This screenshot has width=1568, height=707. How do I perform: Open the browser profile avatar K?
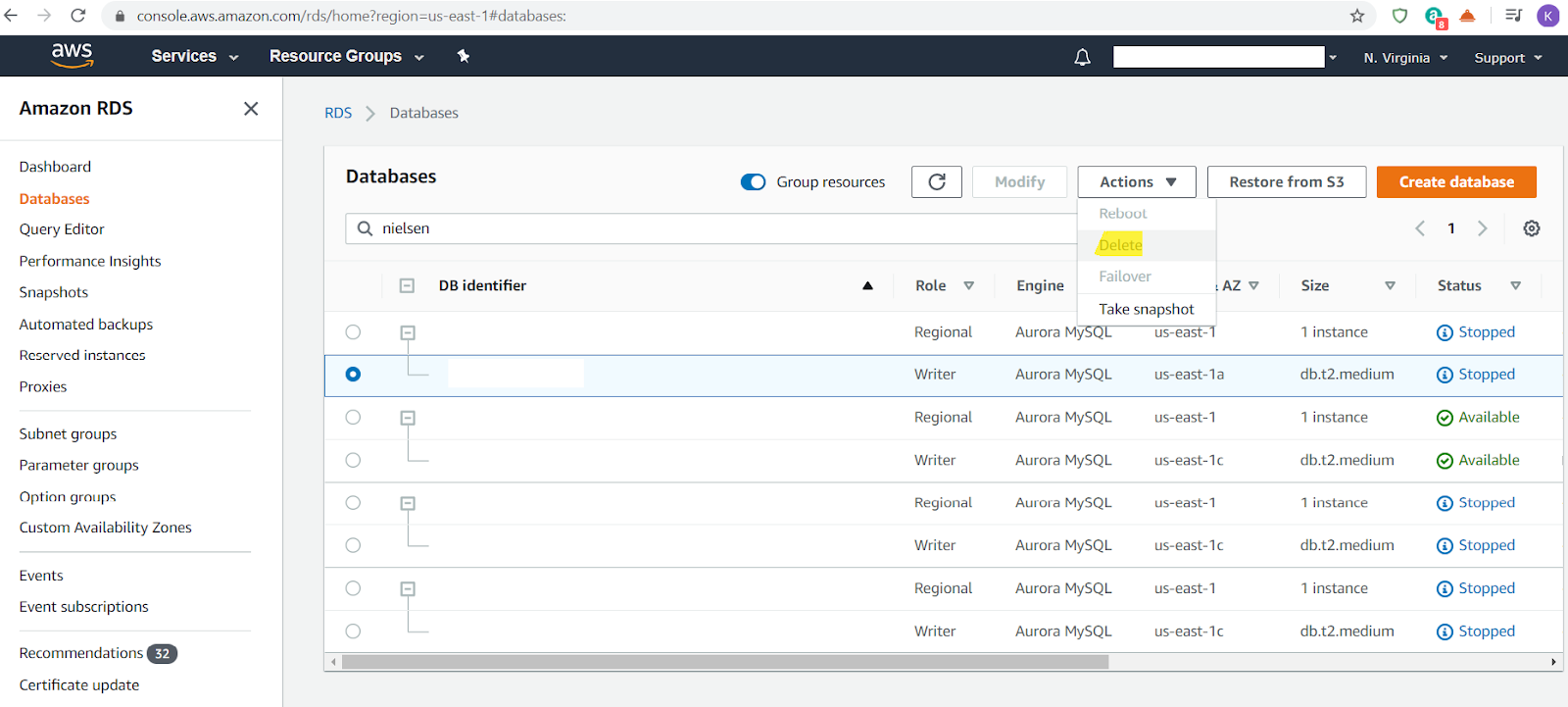pos(1548,16)
